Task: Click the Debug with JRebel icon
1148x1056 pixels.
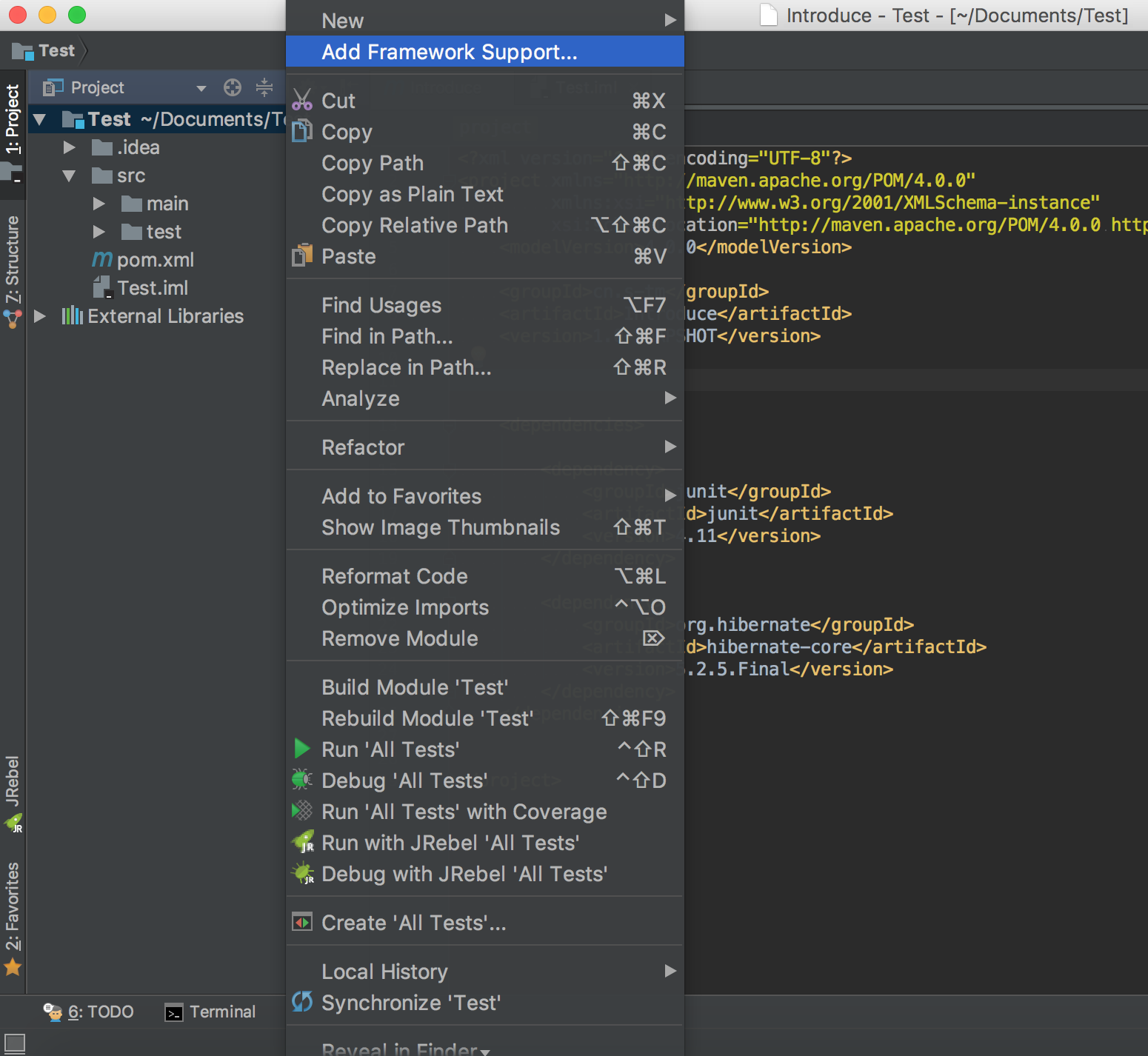Action: pyautogui.click(x=304, y=873)
